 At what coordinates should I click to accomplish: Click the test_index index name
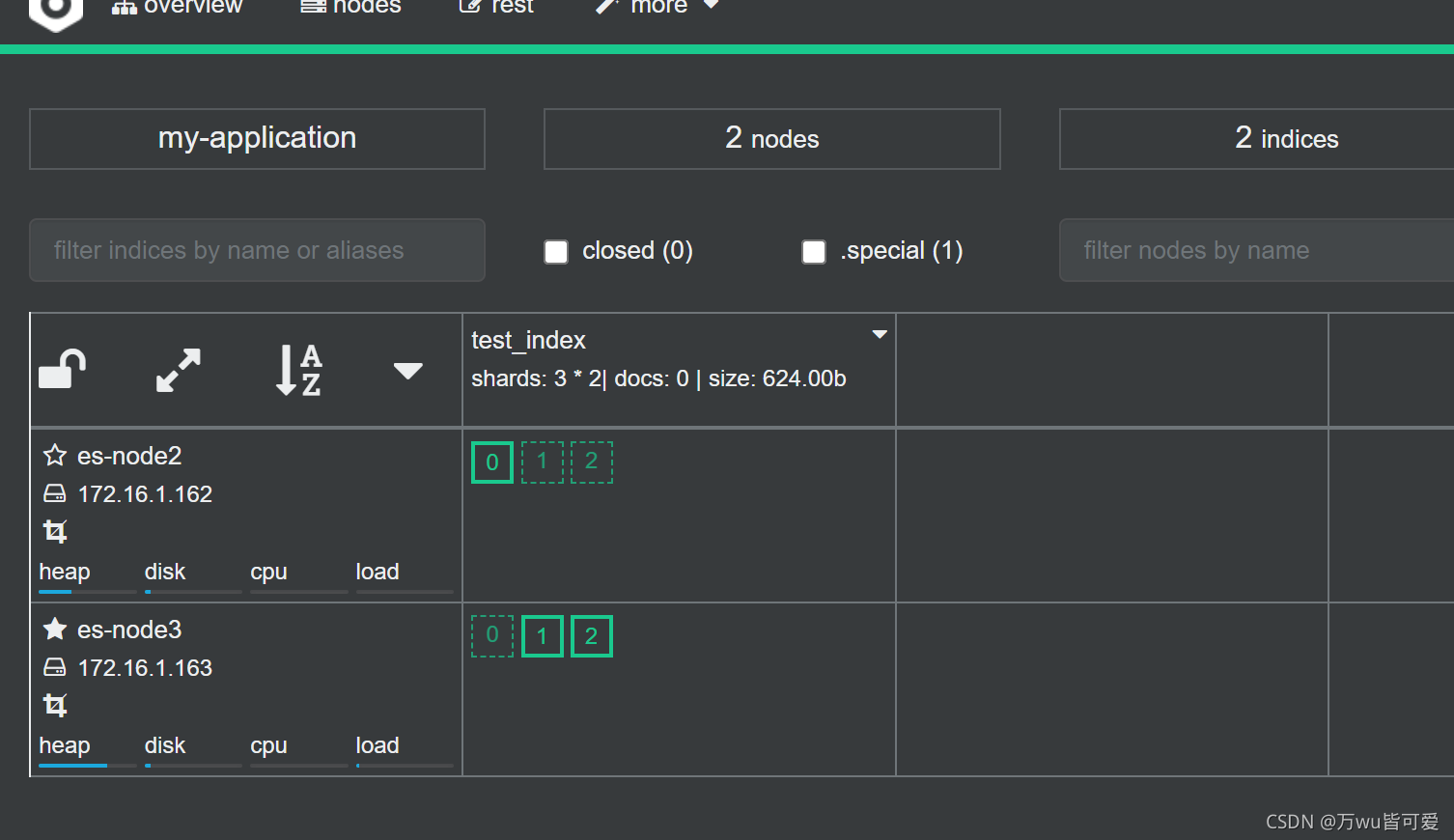pyautogui.click(x=528, y=340)
